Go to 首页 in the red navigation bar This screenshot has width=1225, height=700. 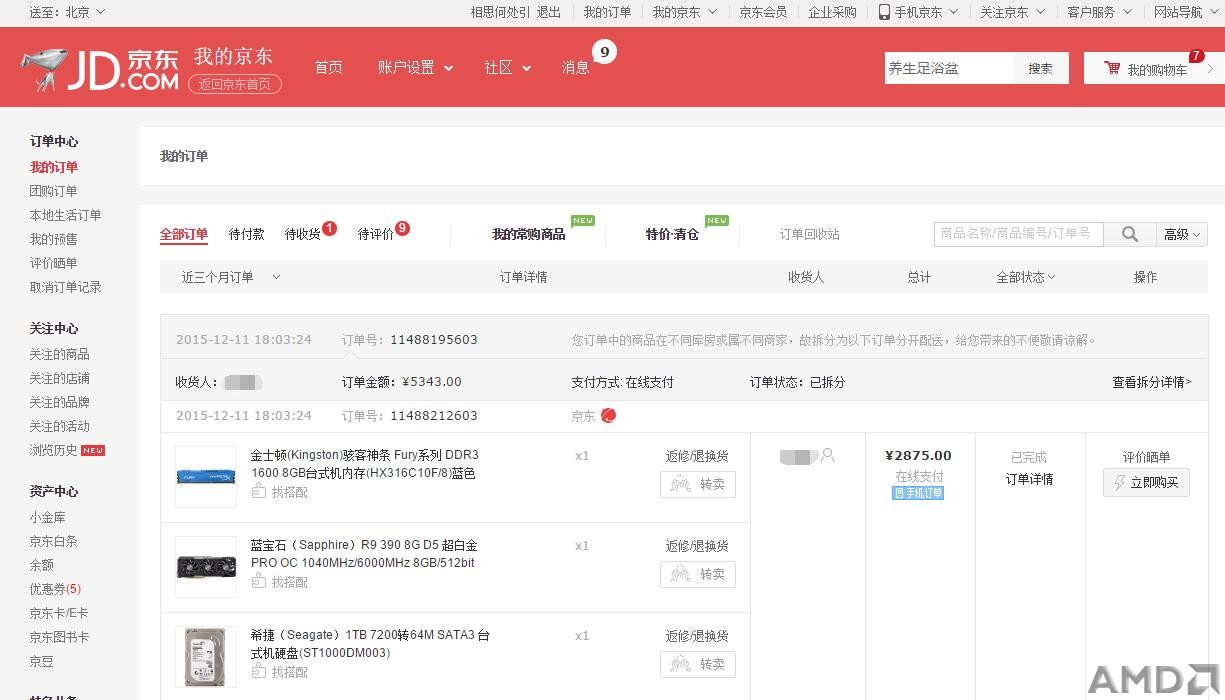tap(329, 67)
